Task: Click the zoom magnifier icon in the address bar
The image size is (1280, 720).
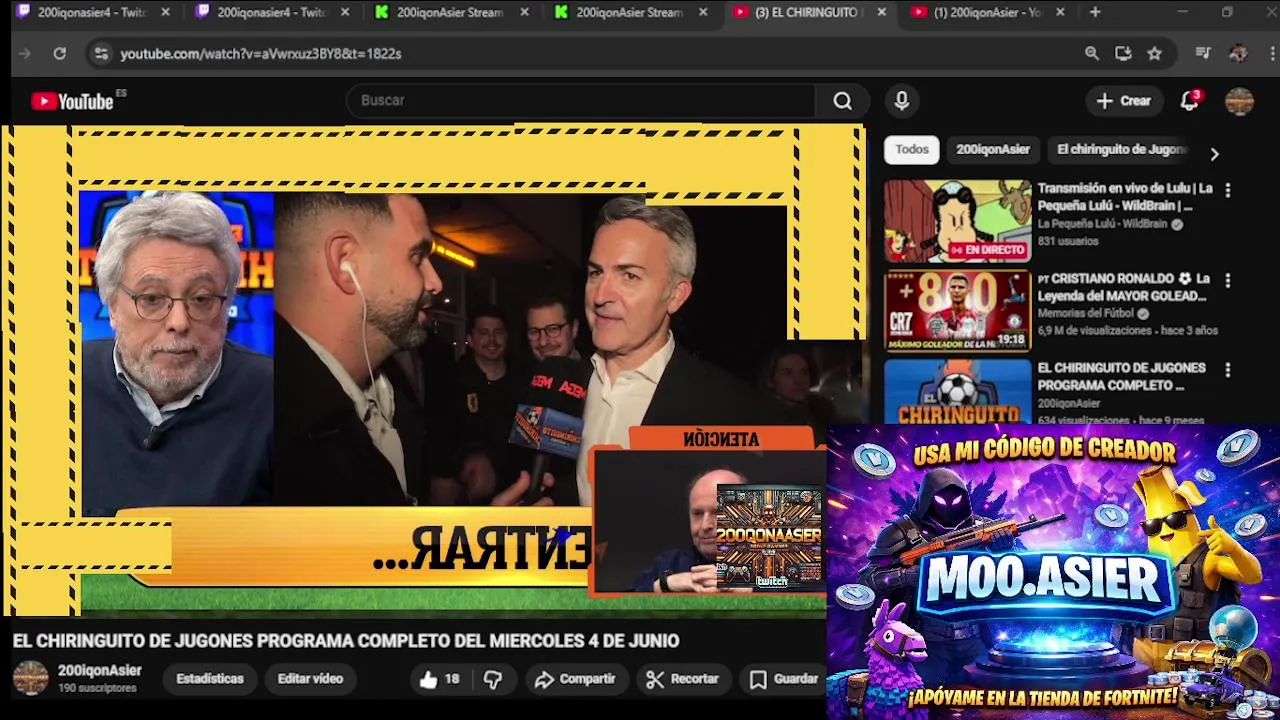Action: pos(1092,54)
